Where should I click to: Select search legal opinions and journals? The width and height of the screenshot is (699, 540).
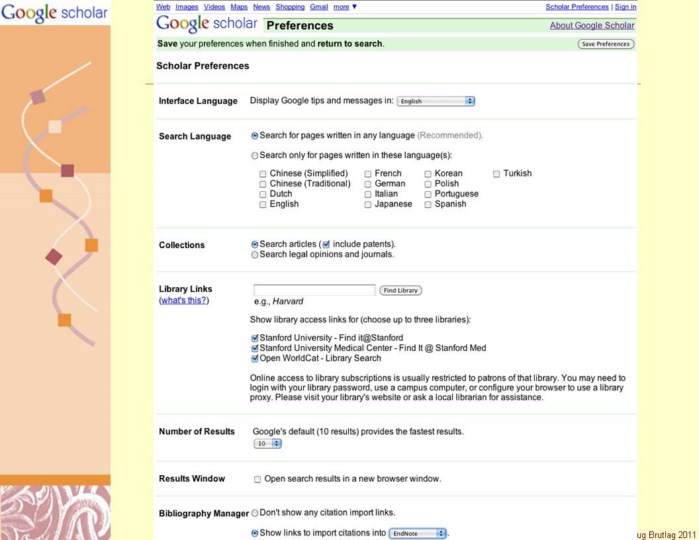click(255, 255)
